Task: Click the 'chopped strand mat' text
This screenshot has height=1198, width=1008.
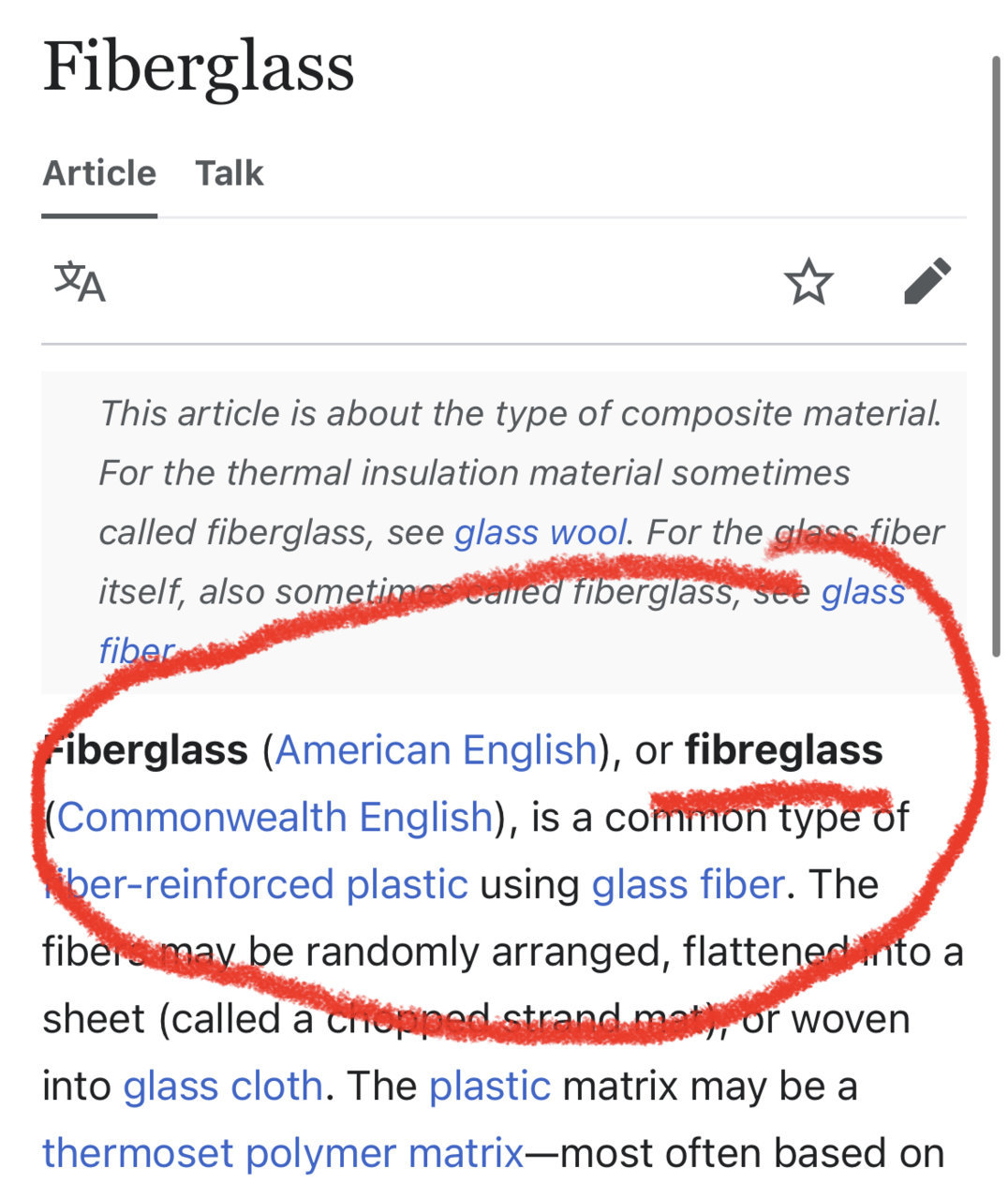Action: (513, 1018)
